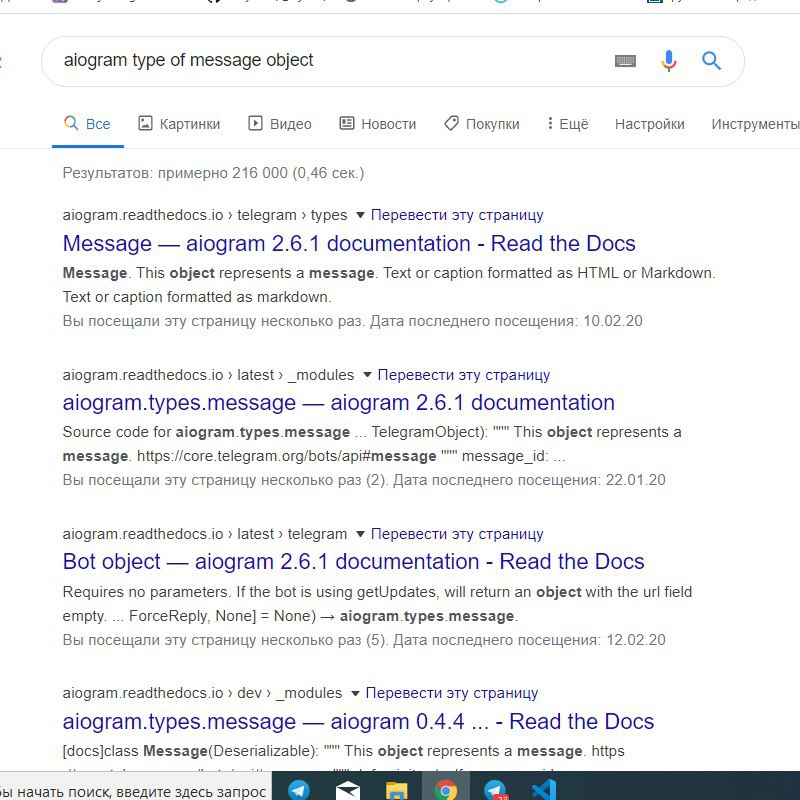Screen dimensions: 800x800
Task: Open Visual Studio Code from taskbar
Action: pyautogui.click(x=544, y=790)
